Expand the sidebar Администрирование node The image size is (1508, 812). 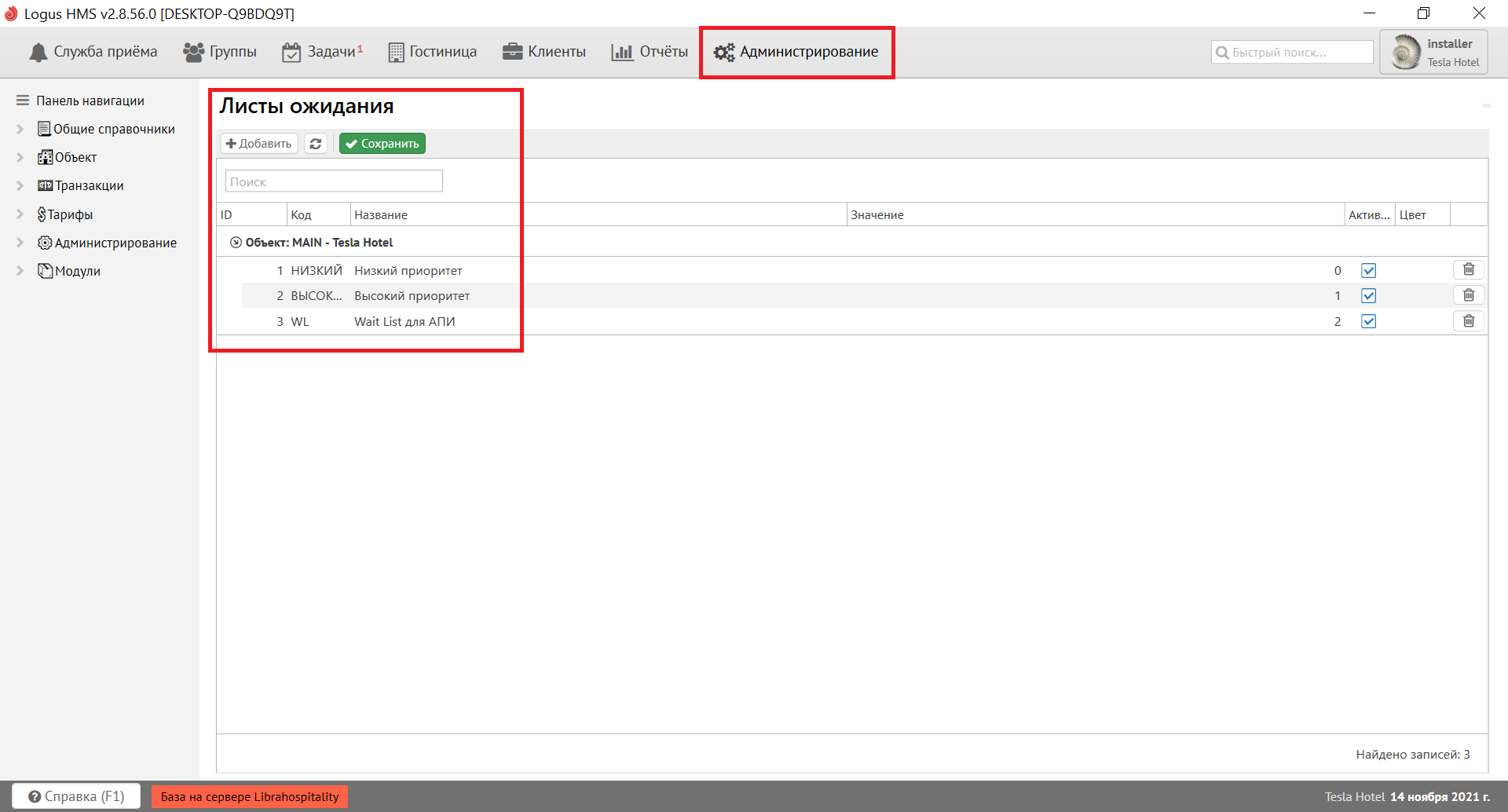tap(20, 243)
